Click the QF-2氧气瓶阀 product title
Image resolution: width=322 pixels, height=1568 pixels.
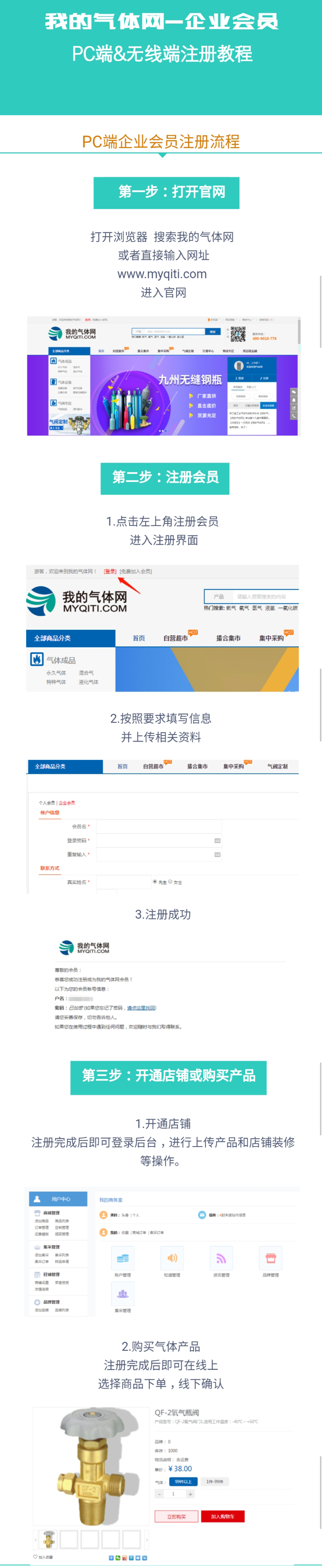(177, 1412)
